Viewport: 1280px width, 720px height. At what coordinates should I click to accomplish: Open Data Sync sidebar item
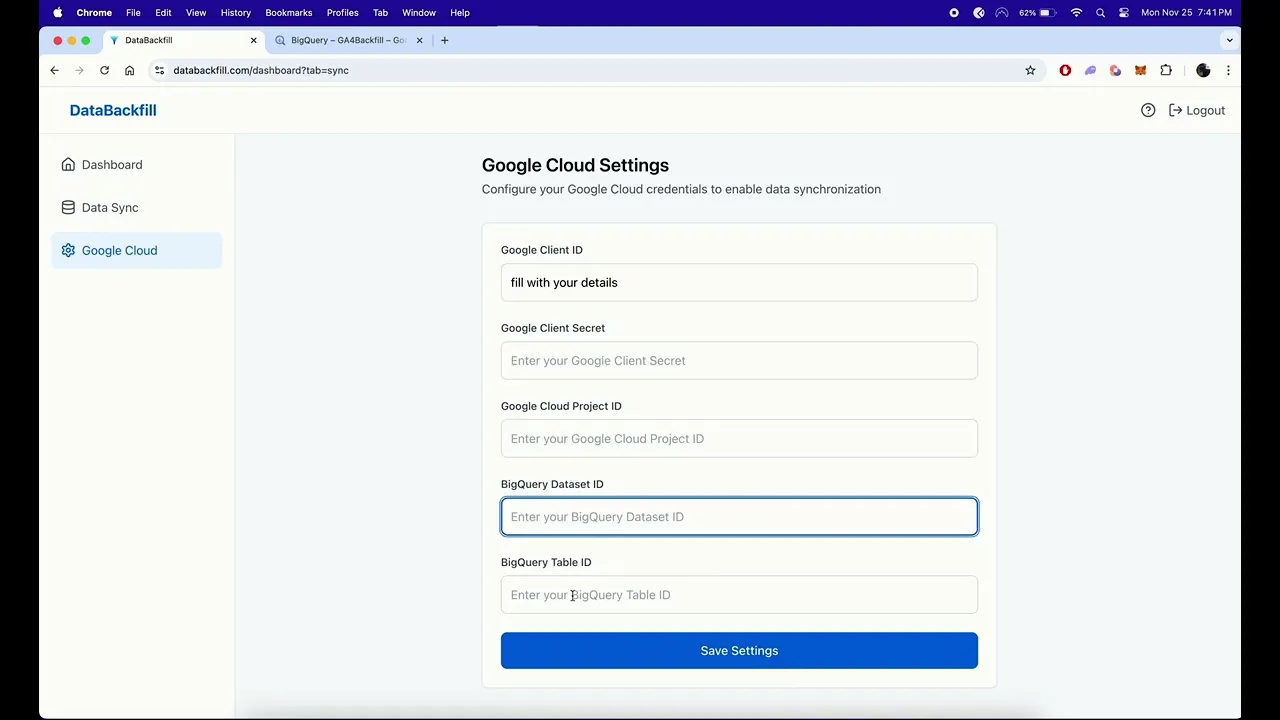pos(109,208)
